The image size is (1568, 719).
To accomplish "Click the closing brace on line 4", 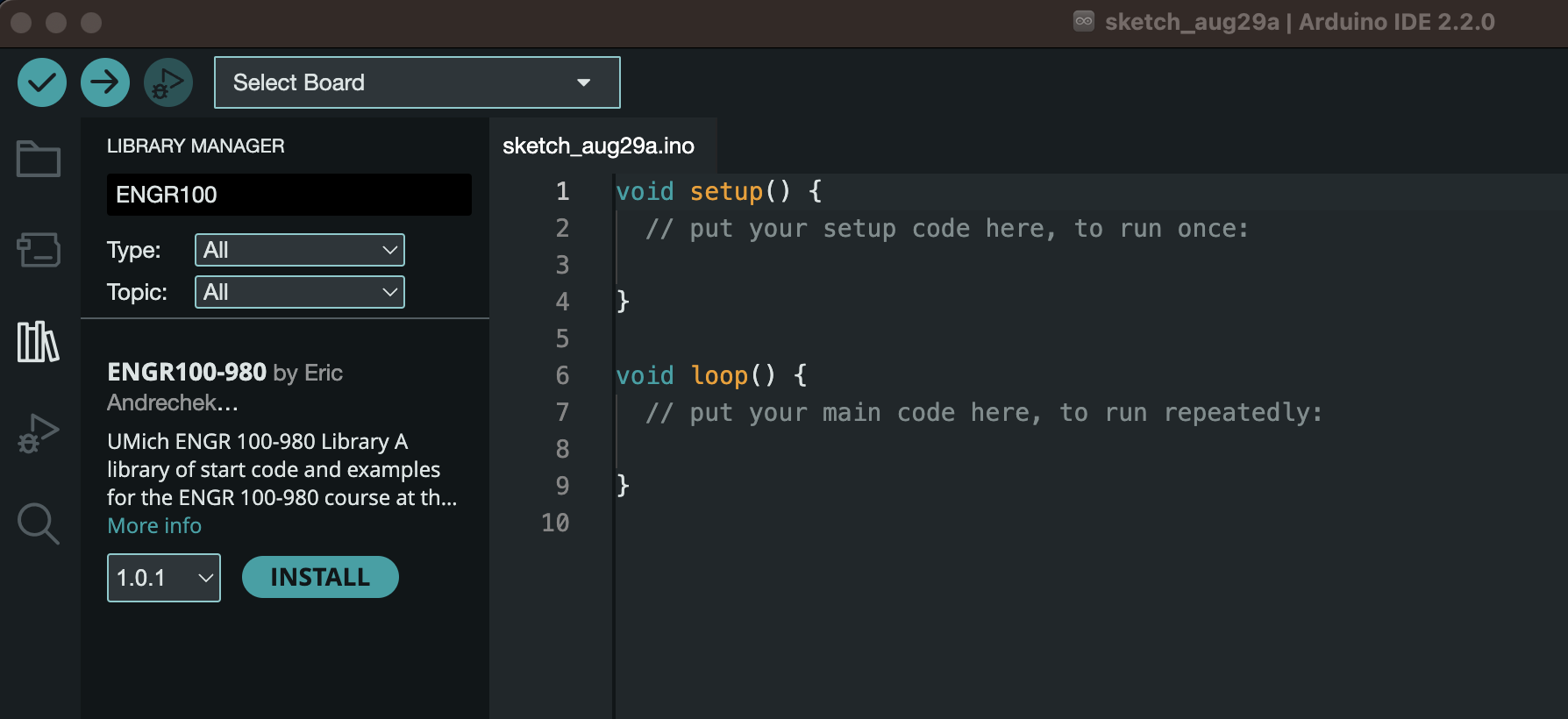I will 623,302.
